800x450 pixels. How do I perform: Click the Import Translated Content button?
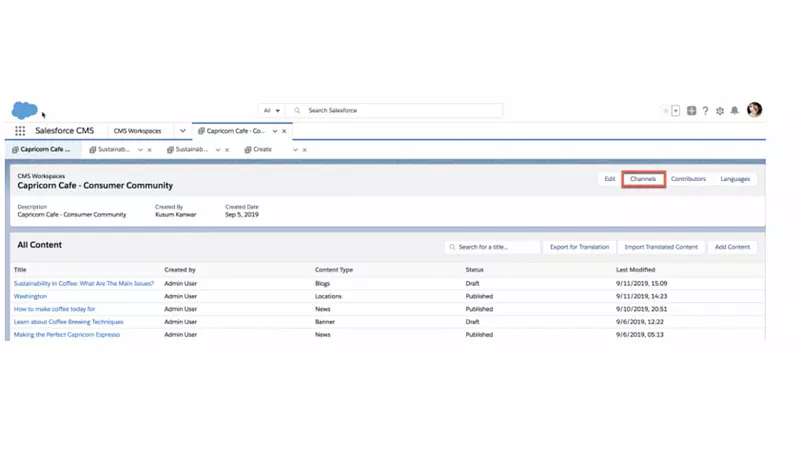pyautogui.click(x=661, y=247)
